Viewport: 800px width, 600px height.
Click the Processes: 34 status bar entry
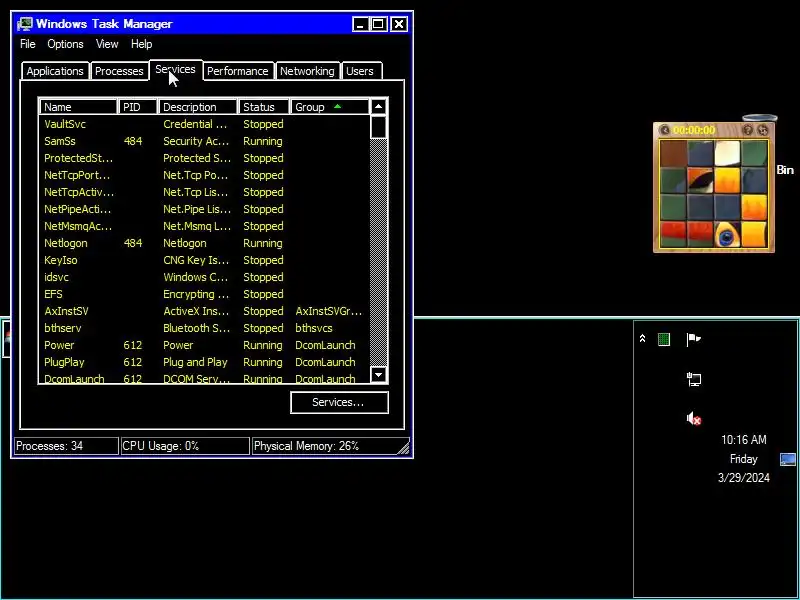pyautogui.click(x=66, y=446)
